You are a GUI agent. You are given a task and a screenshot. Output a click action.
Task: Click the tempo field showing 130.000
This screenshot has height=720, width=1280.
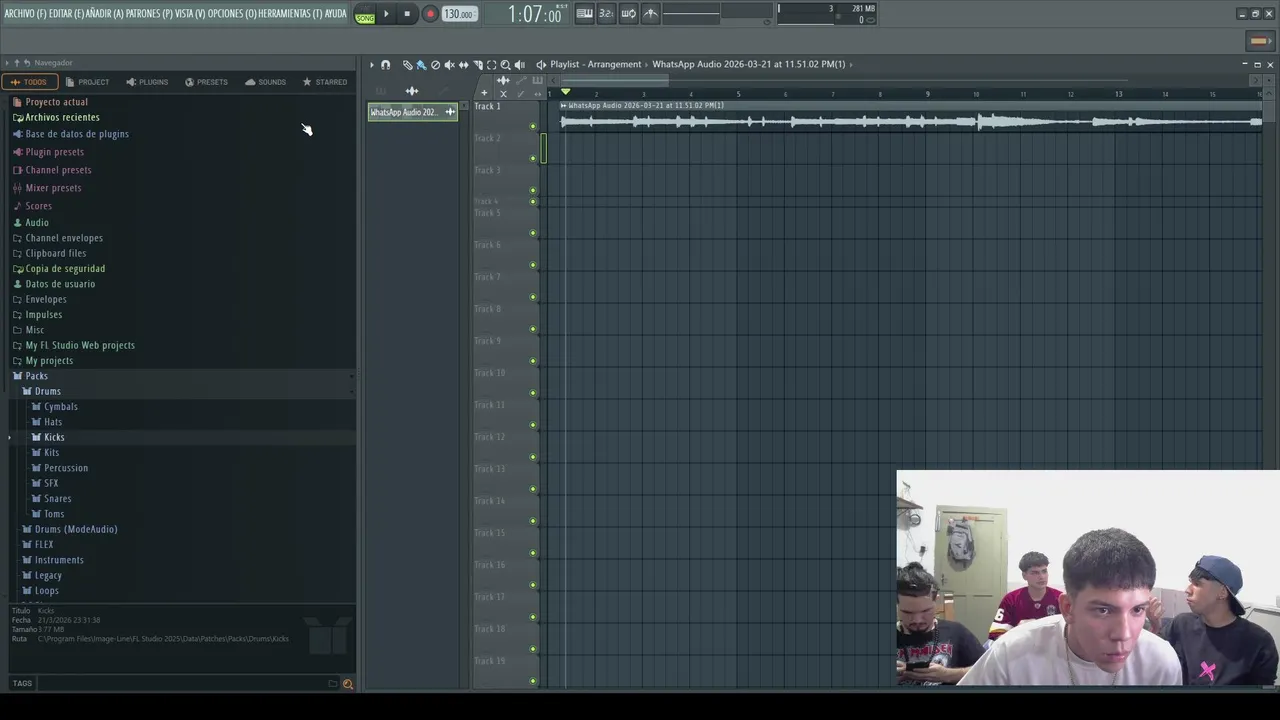(459, 14)
